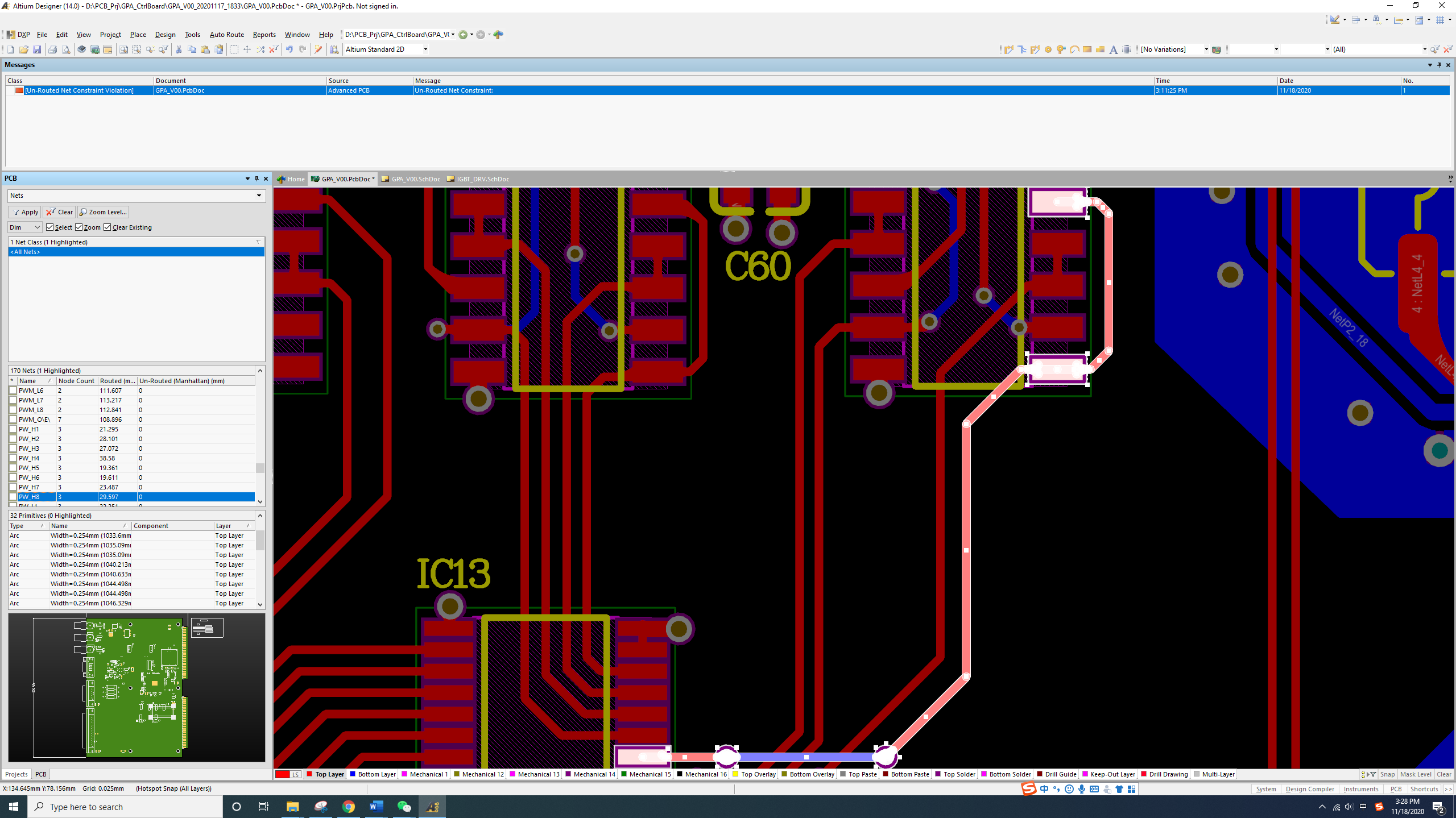The image size is (1456, 818).
Task: Click the Select Inside Area icon
Action: tap(234, 49)
